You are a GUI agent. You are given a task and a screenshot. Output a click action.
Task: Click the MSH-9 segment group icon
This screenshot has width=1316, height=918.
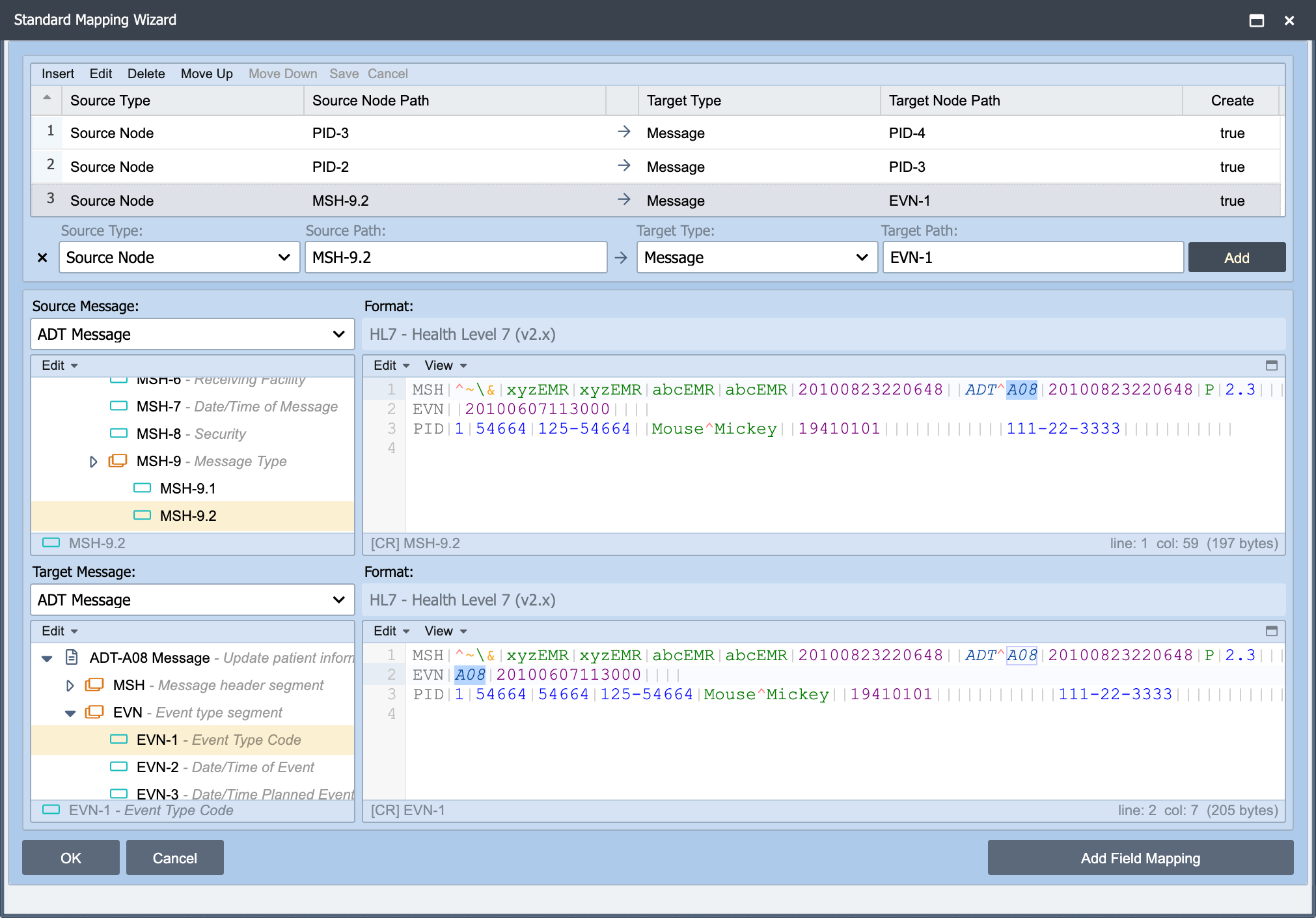(x=118, y=461)
